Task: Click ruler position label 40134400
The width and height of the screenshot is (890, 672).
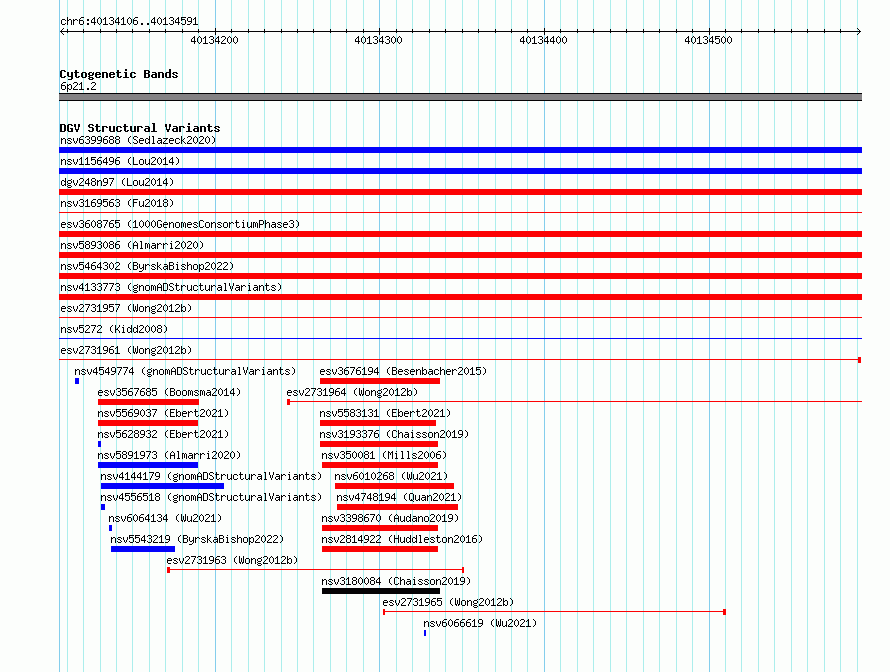Action: [543, 40]
